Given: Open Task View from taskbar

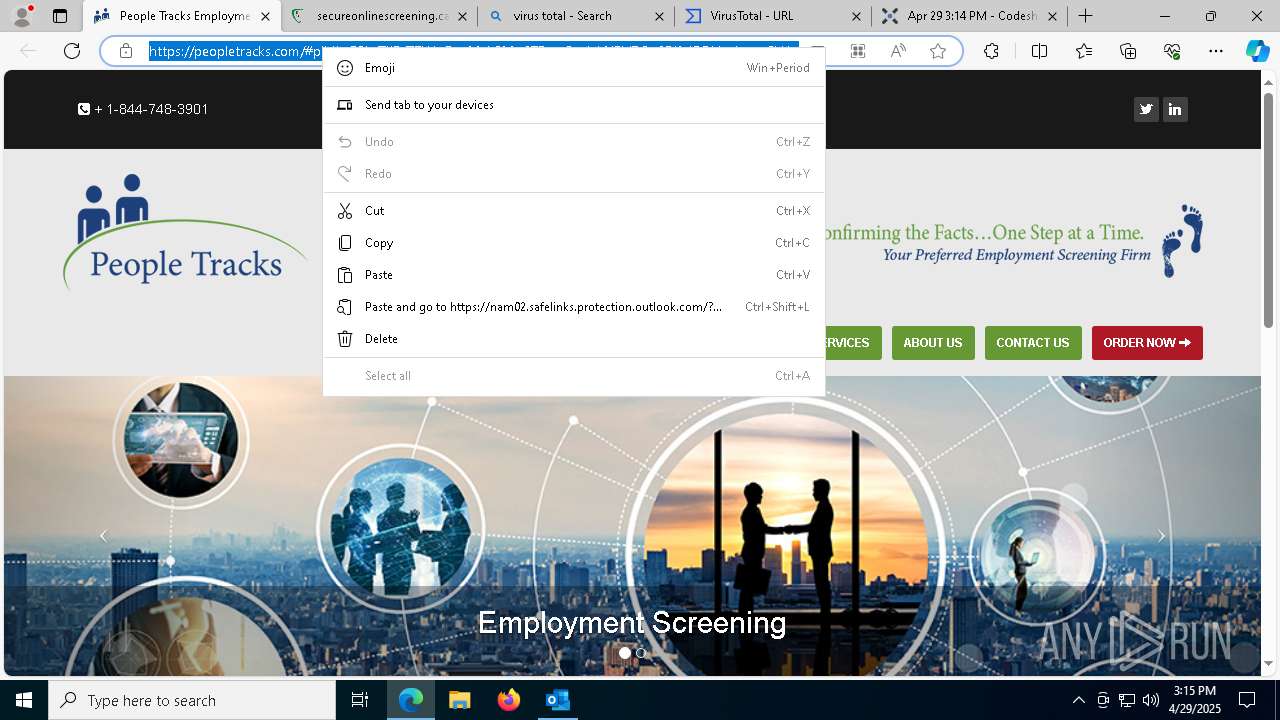Looking at the screenshot, I should point(360,700).
